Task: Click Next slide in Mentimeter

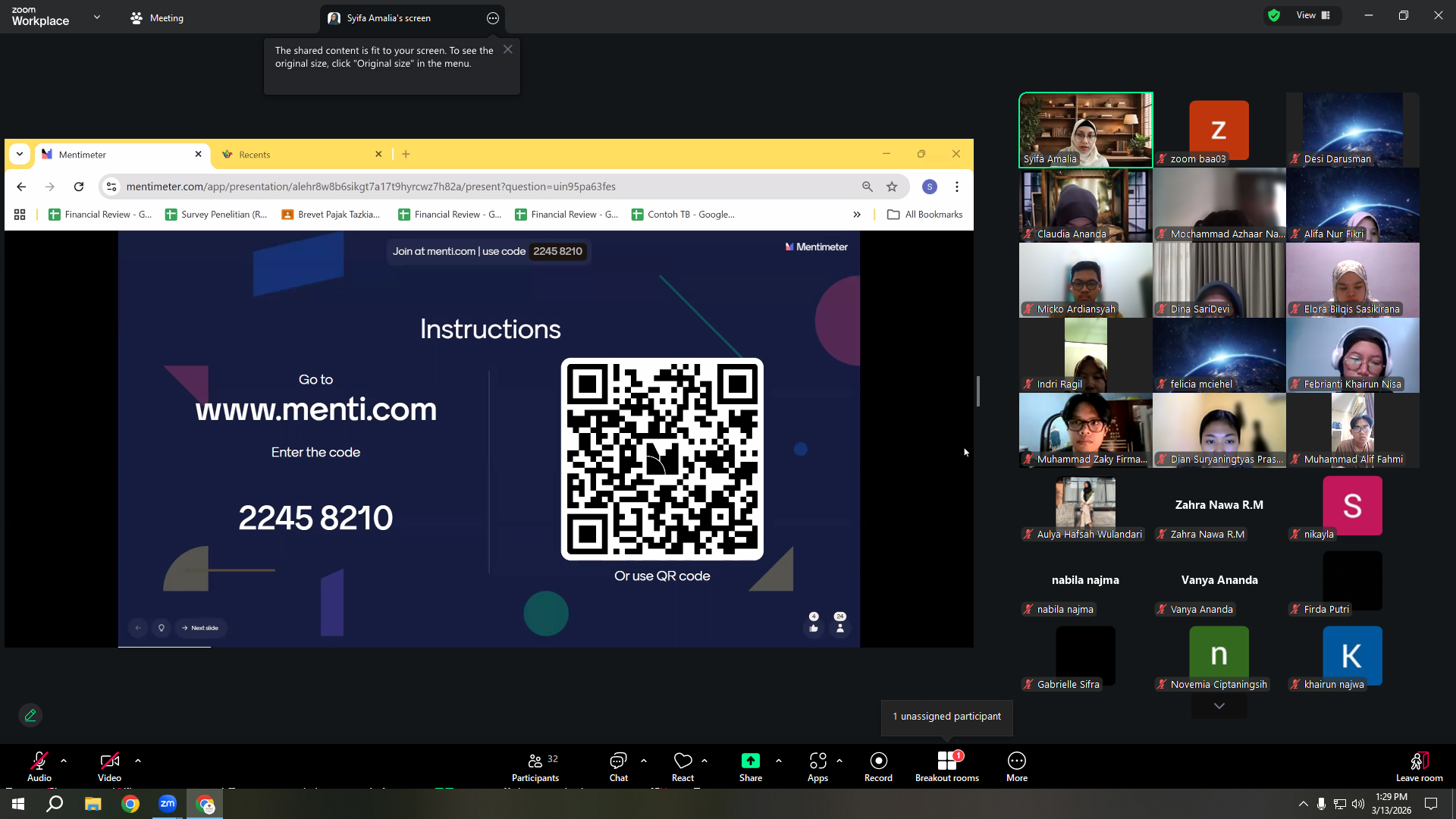Action: coord(200,628)
